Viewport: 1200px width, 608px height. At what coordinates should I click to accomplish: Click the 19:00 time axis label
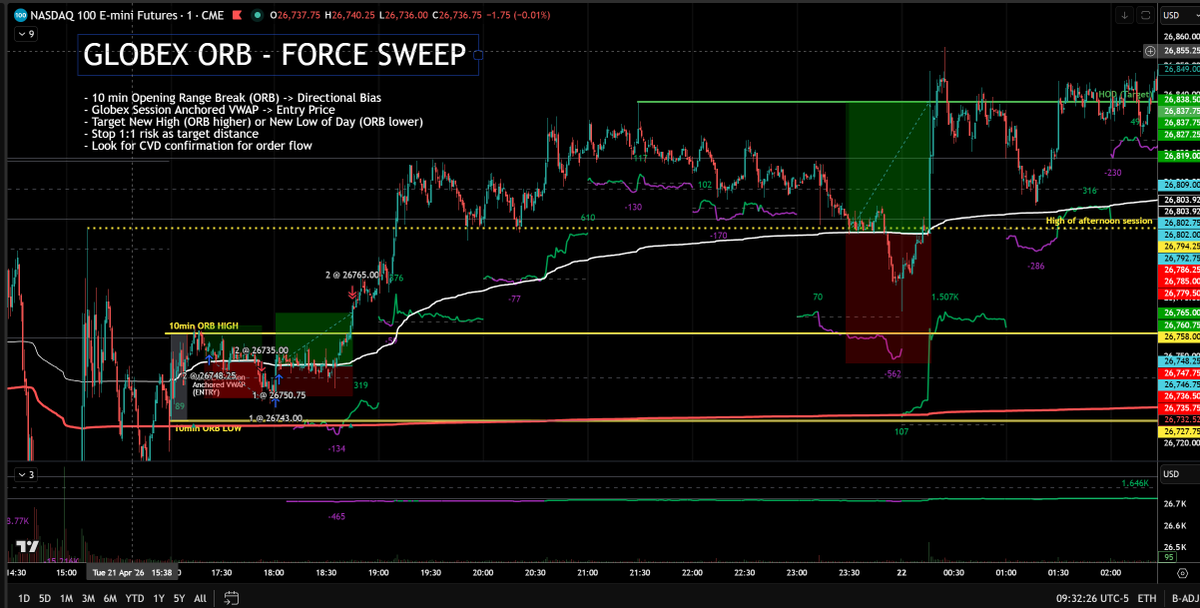click(378, 574)
